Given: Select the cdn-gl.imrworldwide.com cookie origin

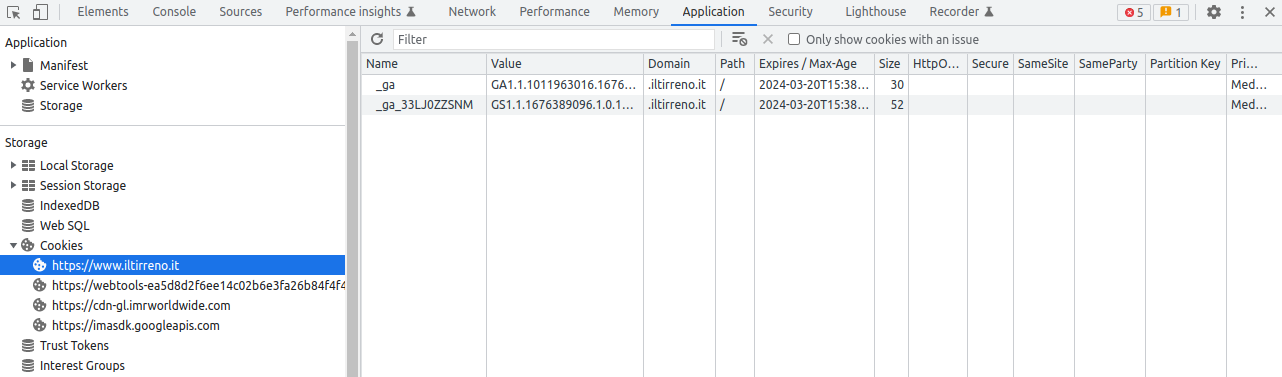Looking at the screenshot, I should pyautogui.click(x=141, y=305).
